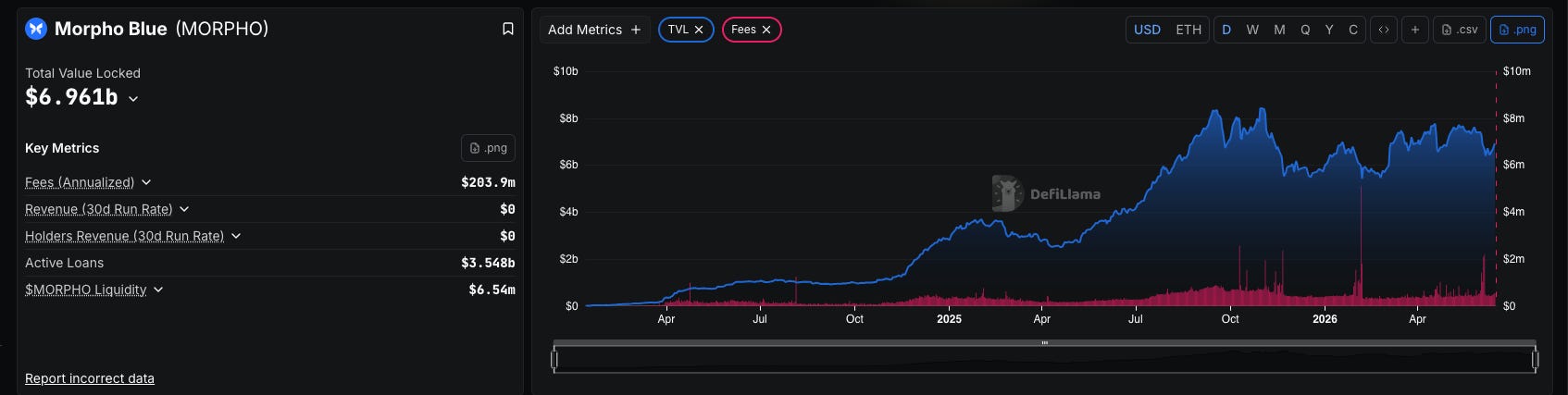Expand the Revenue (30d Run Rate) row
The image size is (1568, 395).
(184, 209)
